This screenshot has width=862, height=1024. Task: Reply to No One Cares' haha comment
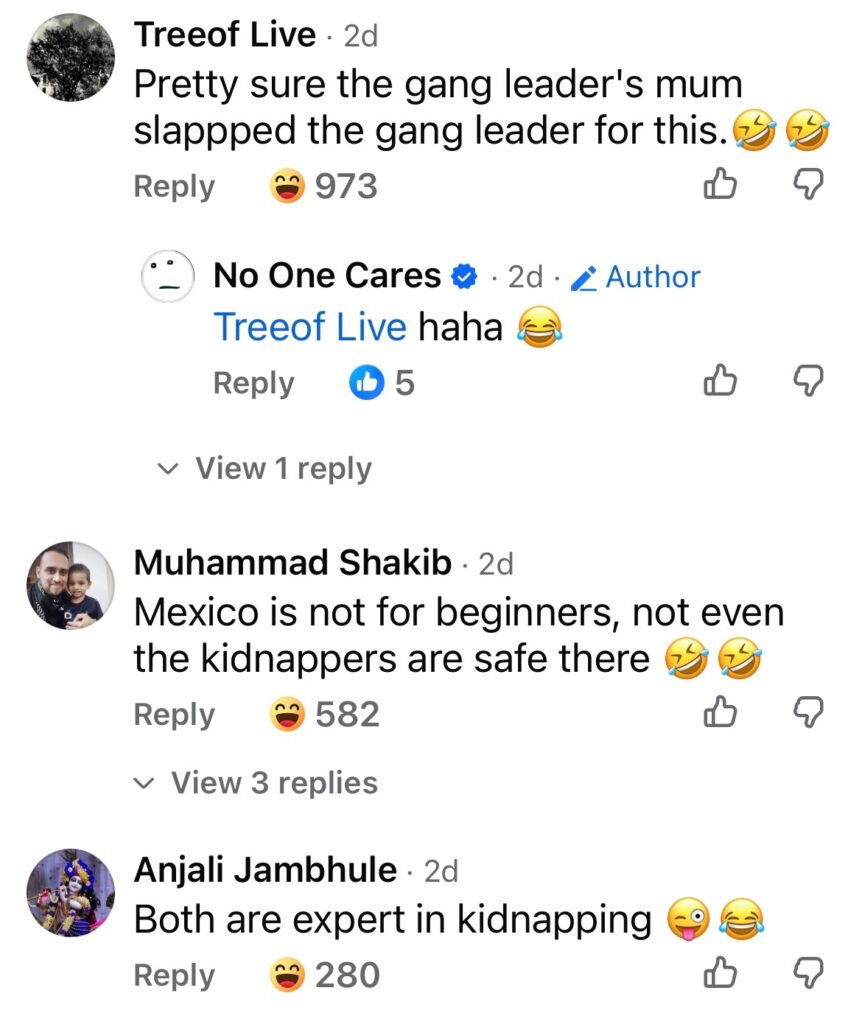(x=253, y=383)
